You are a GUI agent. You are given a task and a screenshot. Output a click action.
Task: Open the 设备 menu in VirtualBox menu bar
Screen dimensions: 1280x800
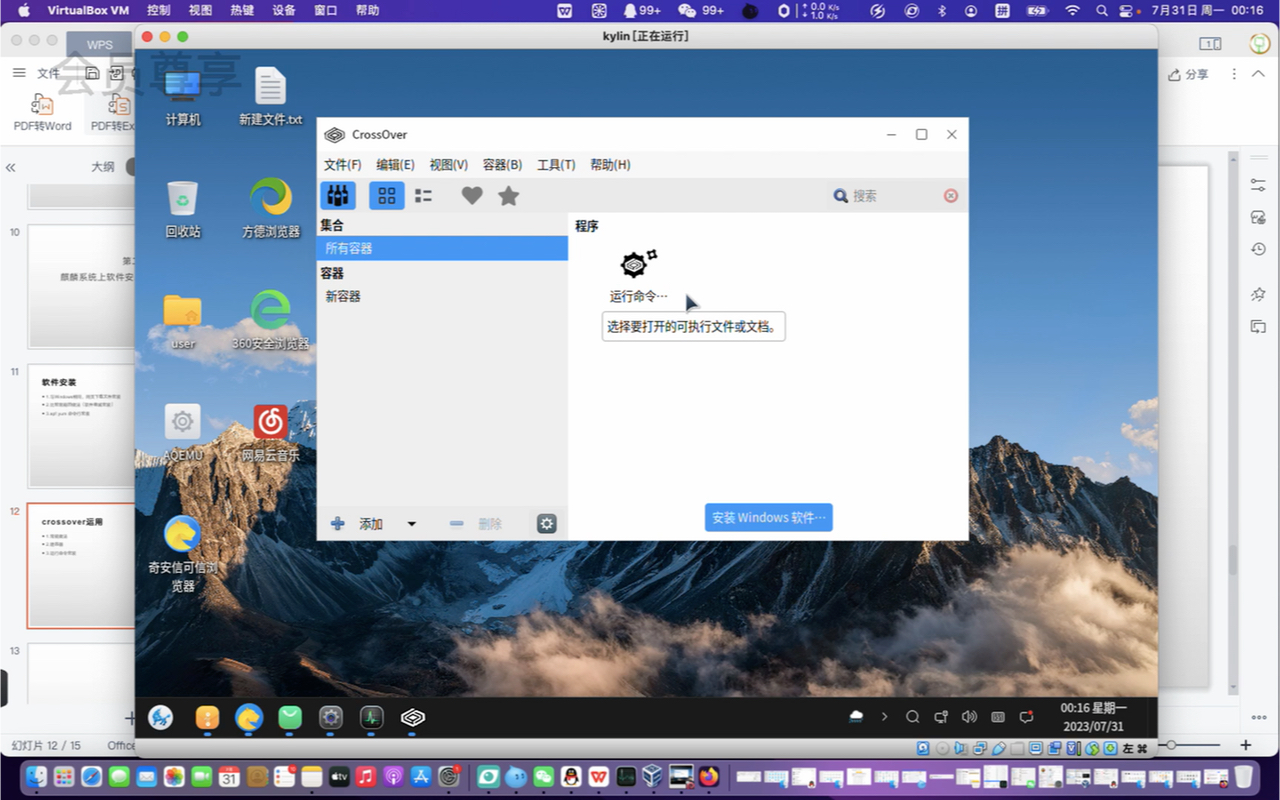(x=284, y=10)
